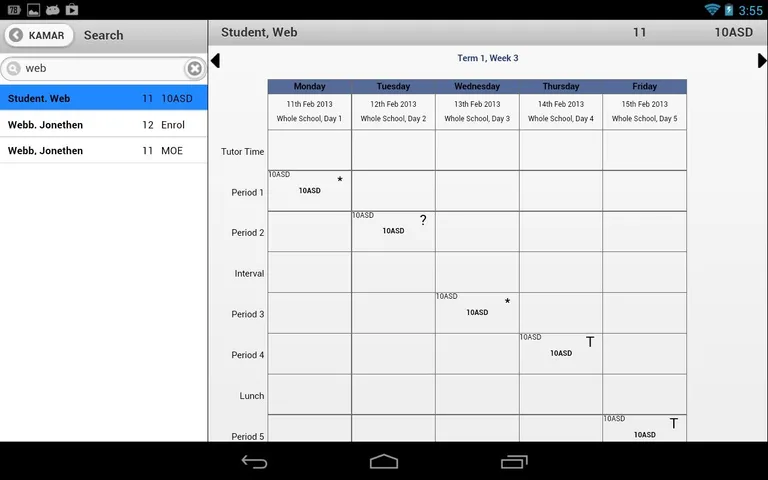The height and width of the screenshot is (480, 768).
Task: Tap the battery status icon
Action: (729, 9)
